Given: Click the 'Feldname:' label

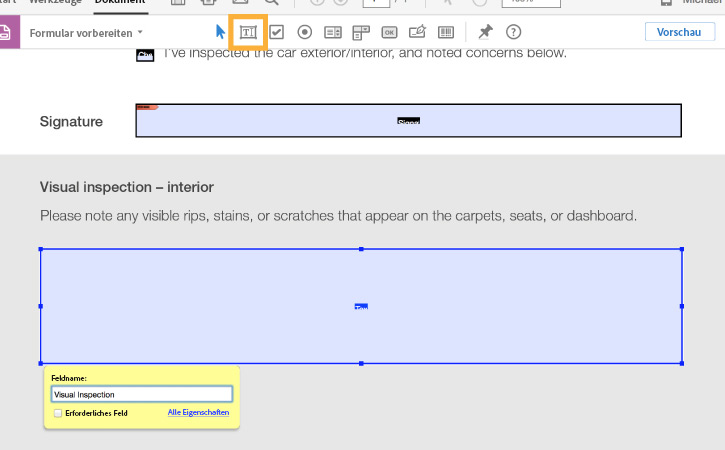Looking at the screenshot, I should point(69,378).
